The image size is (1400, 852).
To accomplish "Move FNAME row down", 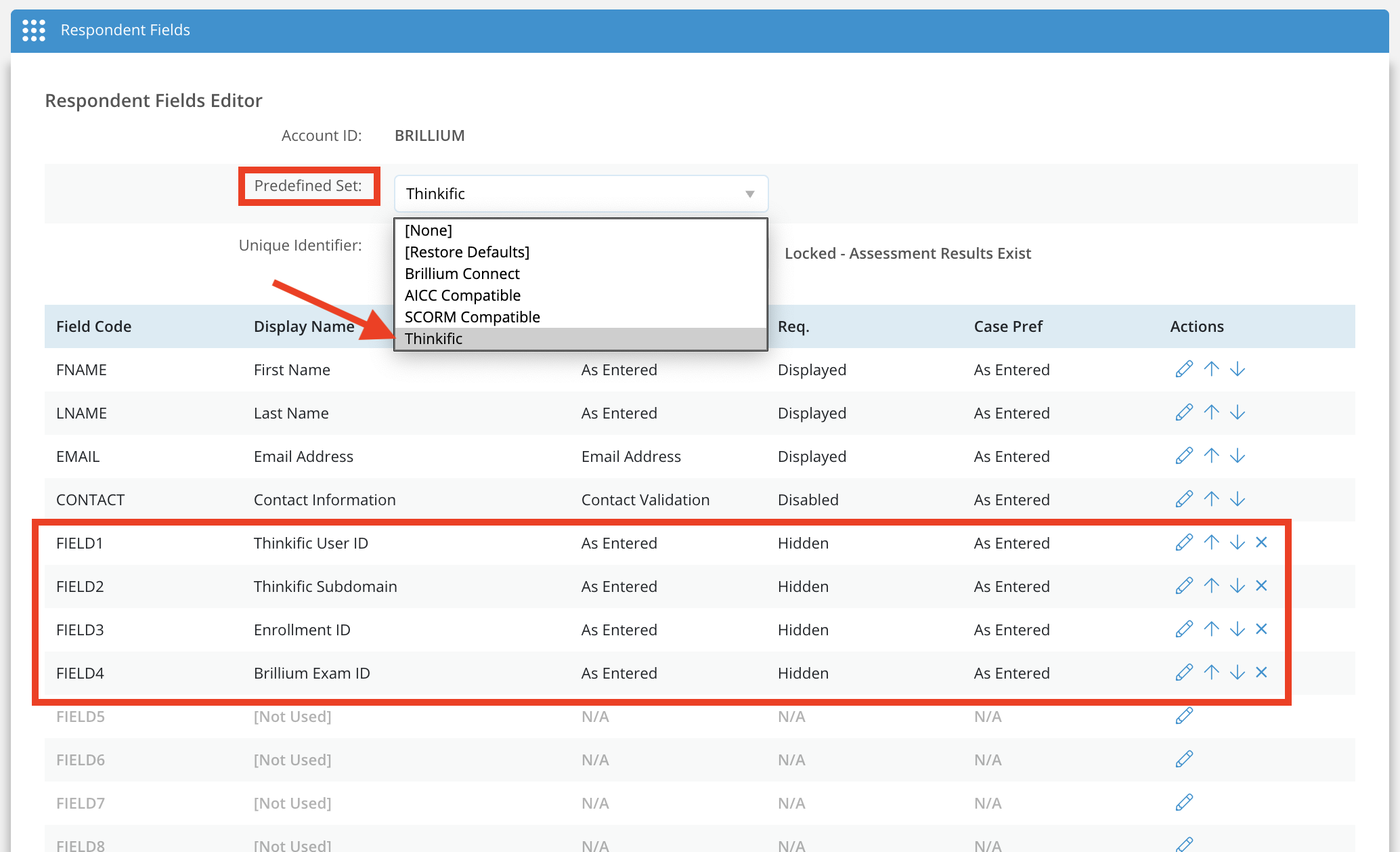I will pyautogui.click(x=1238, y=369).
